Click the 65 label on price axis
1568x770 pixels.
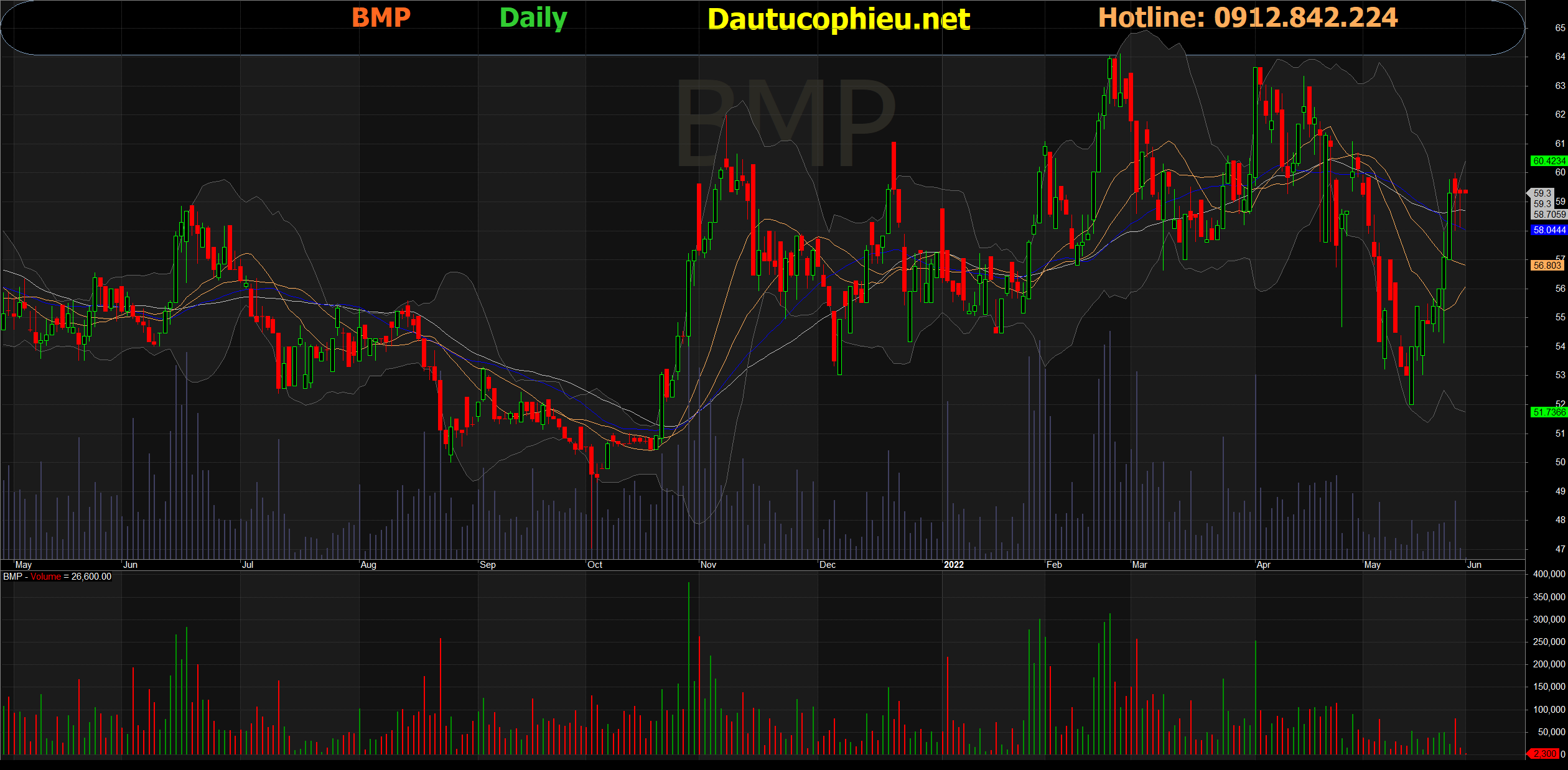click(1560, 28)
